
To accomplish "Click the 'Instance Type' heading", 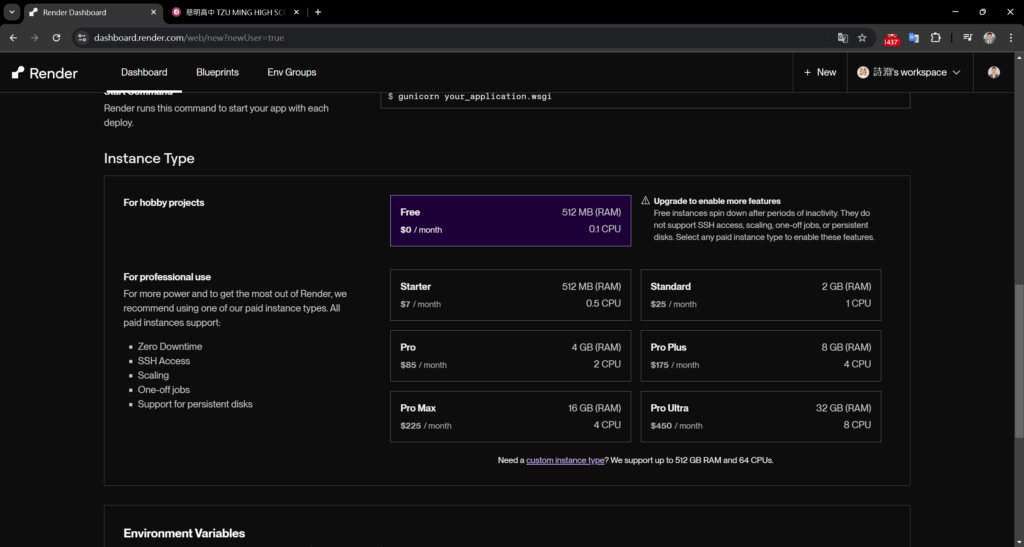I will tap(149, 159).
